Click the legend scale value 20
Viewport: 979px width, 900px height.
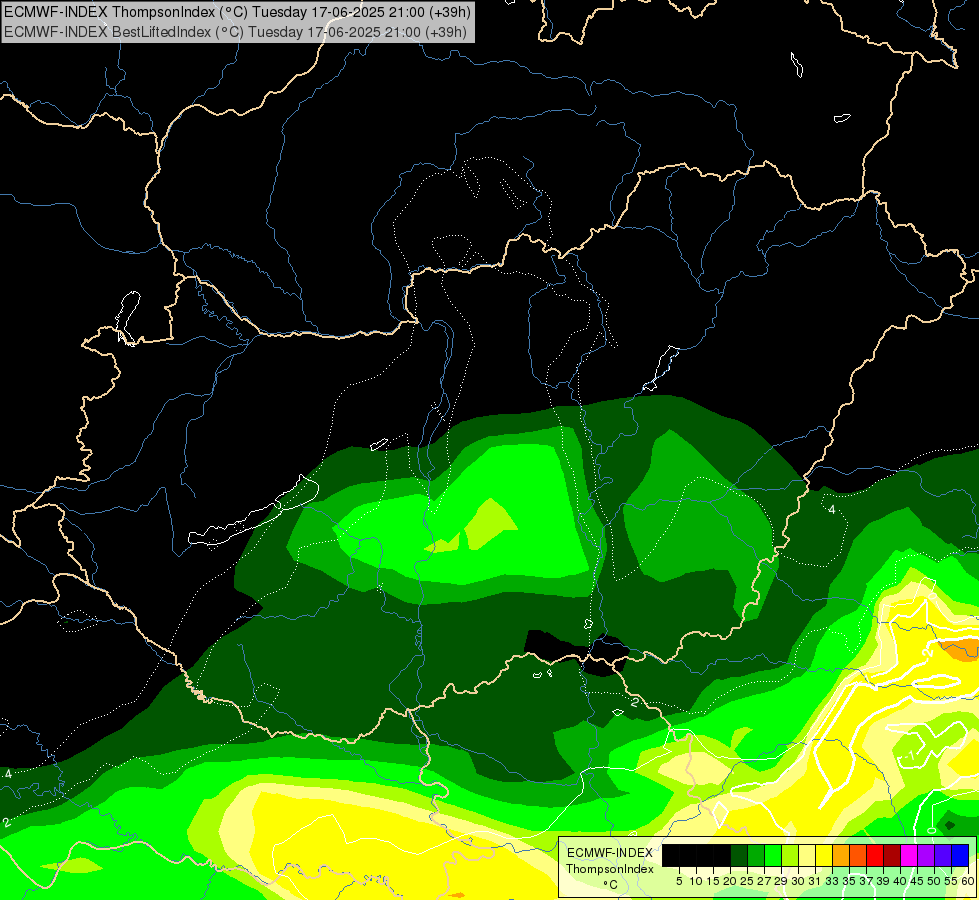coord(730,881)
